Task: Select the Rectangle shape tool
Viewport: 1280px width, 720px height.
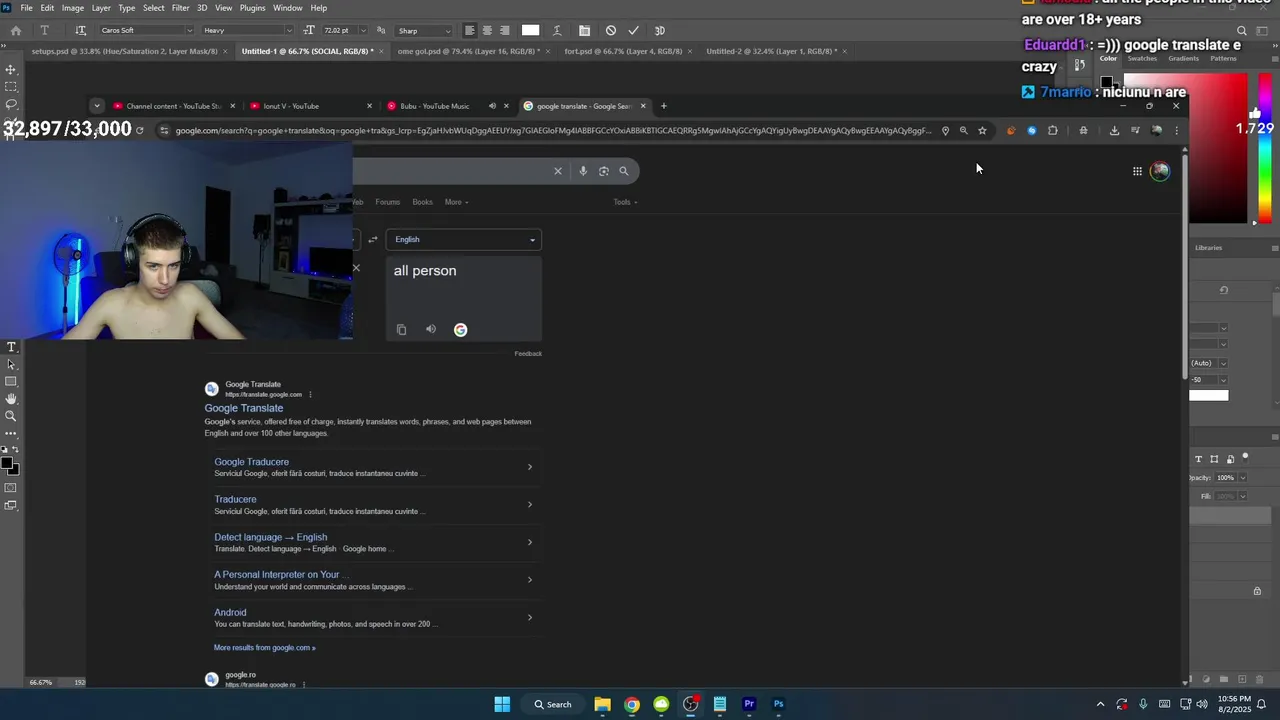Action: (x=11, y=381)
